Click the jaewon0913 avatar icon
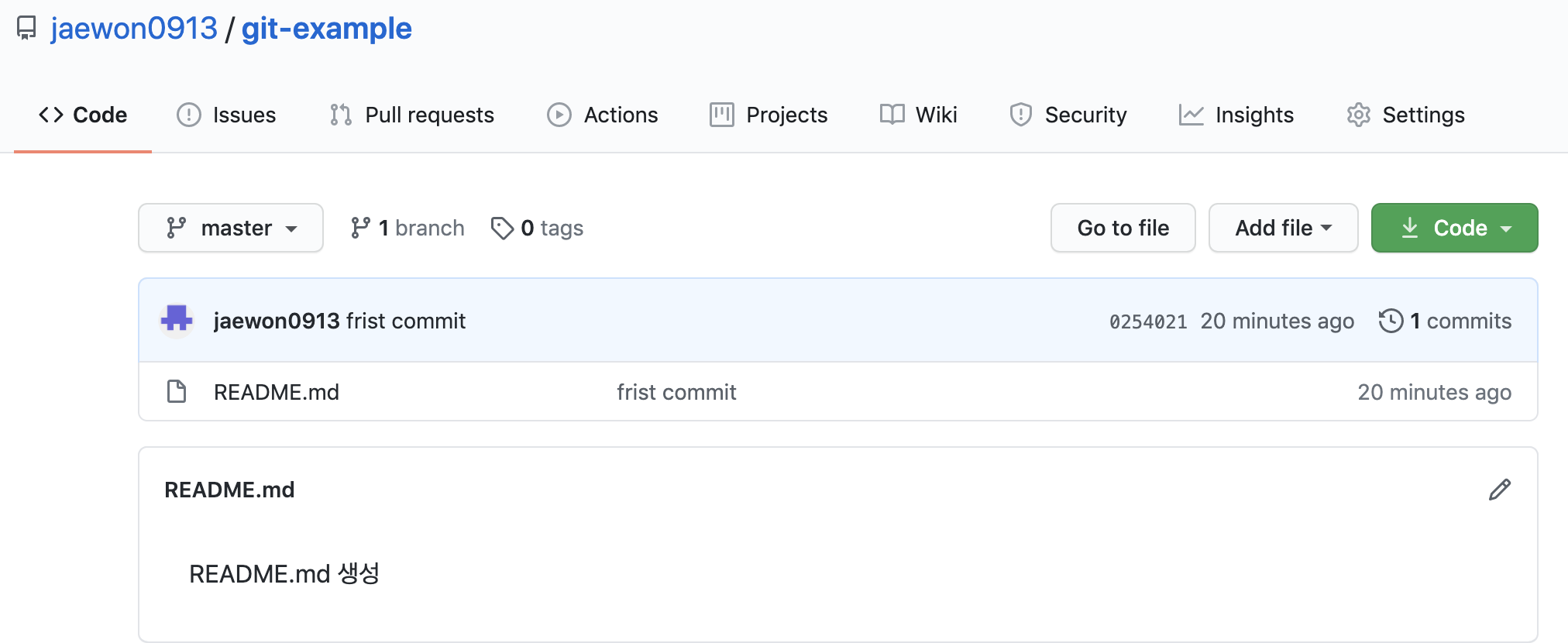 click(177, 321)
